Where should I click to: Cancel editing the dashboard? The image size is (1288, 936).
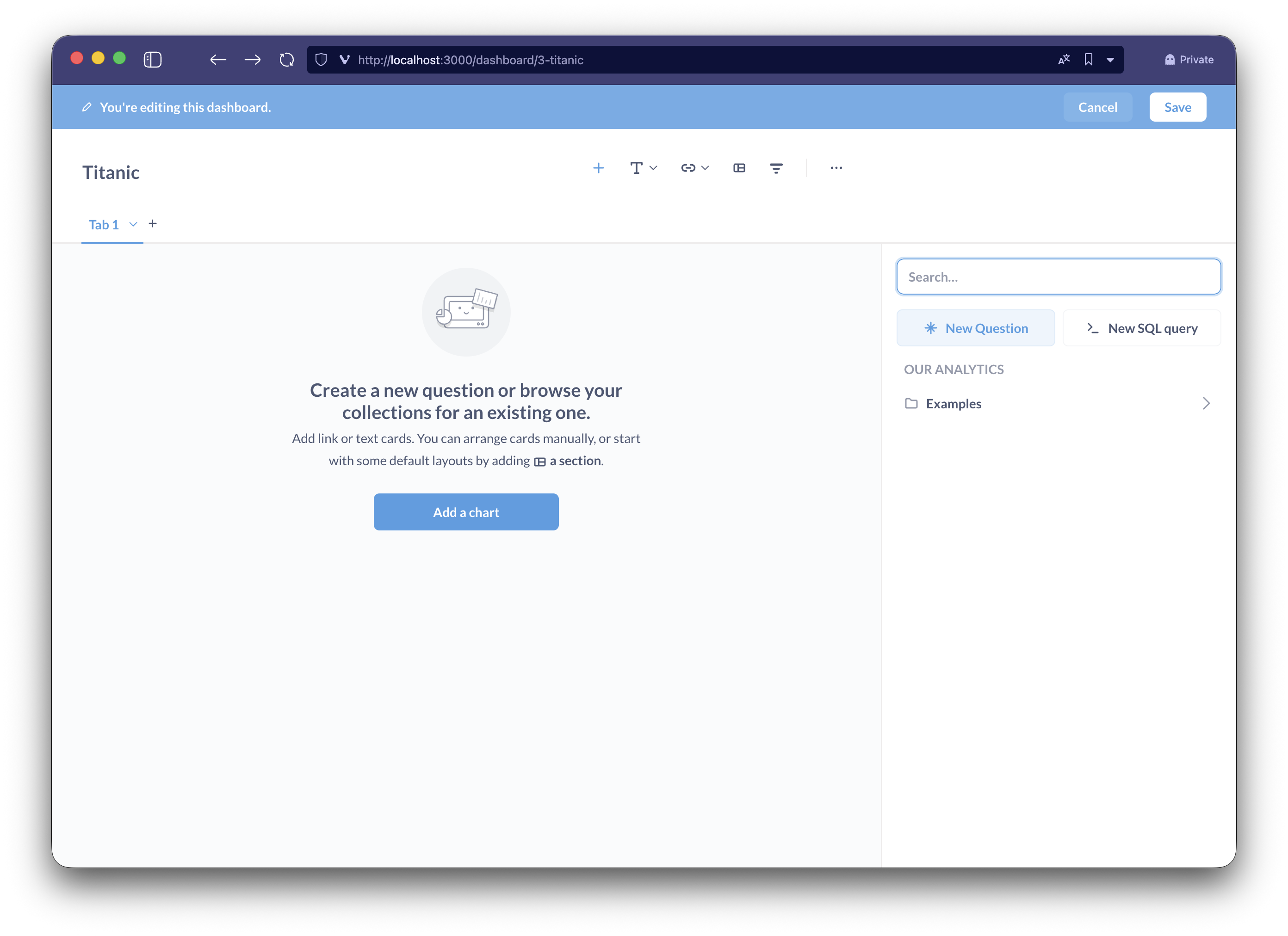pyautogui.click(x=1097, y=107)
